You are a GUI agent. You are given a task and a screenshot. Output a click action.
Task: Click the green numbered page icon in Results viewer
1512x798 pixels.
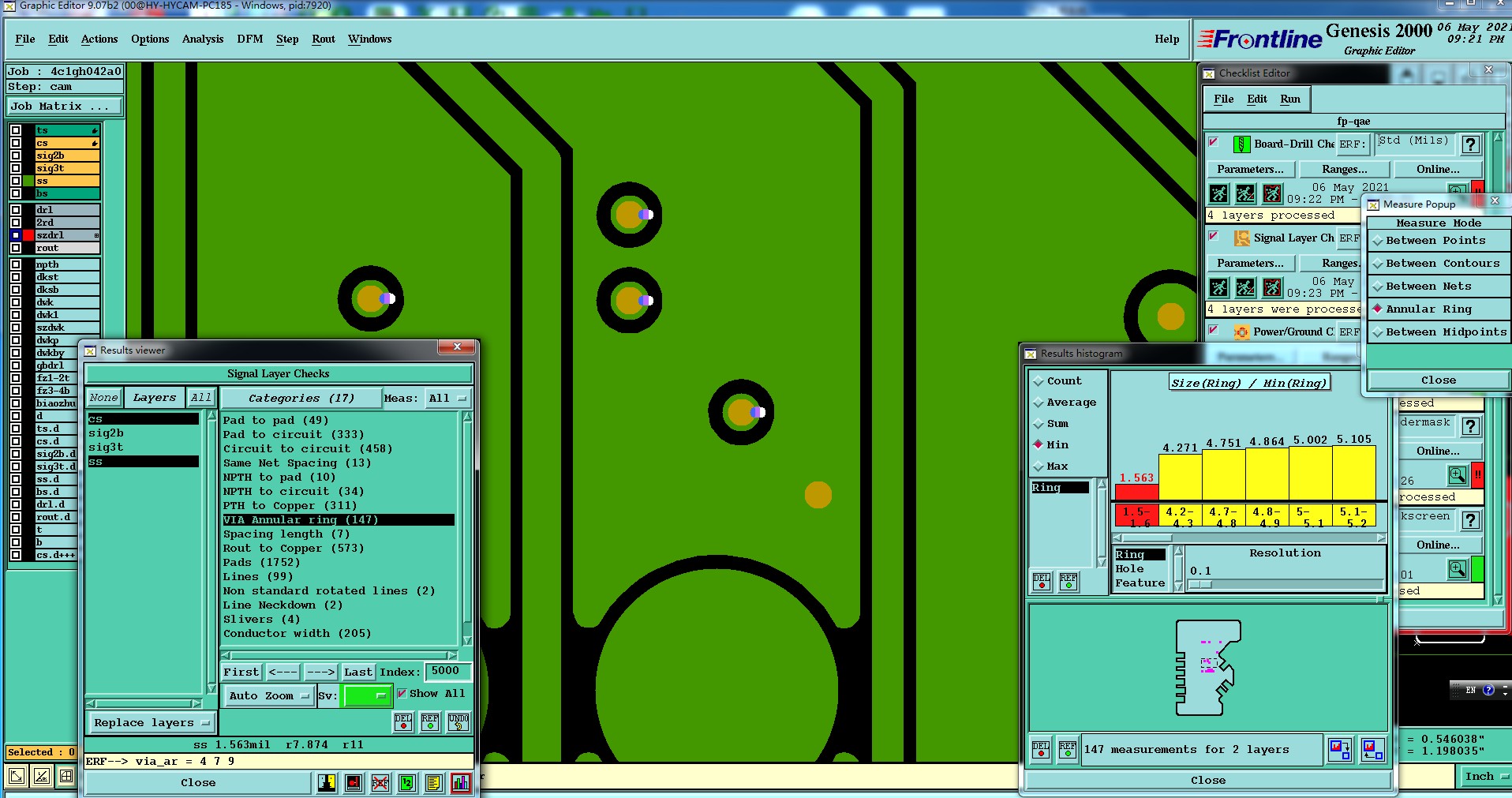(x=406, y=782)
